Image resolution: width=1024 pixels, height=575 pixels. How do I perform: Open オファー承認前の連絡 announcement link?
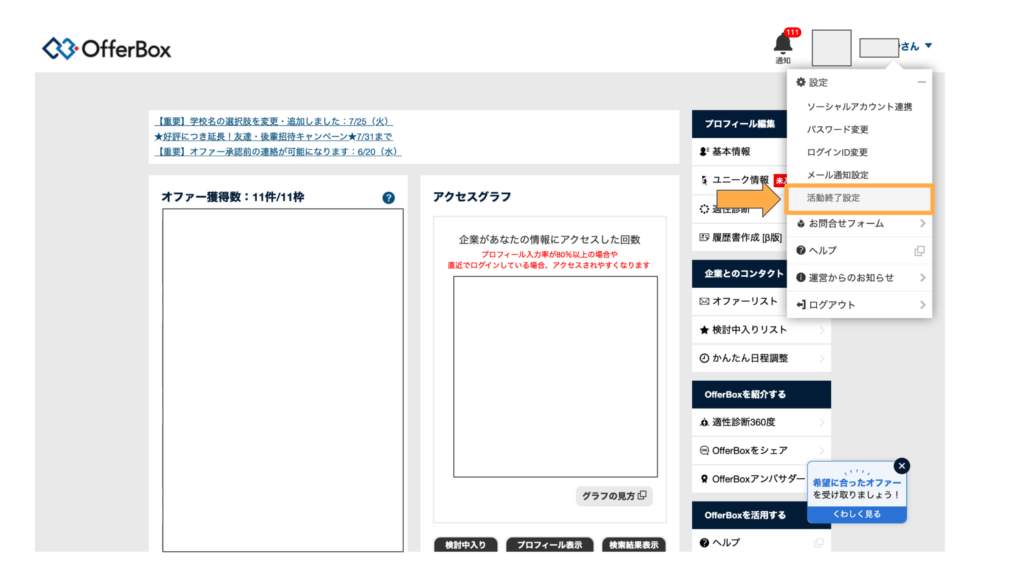(278, 152)
